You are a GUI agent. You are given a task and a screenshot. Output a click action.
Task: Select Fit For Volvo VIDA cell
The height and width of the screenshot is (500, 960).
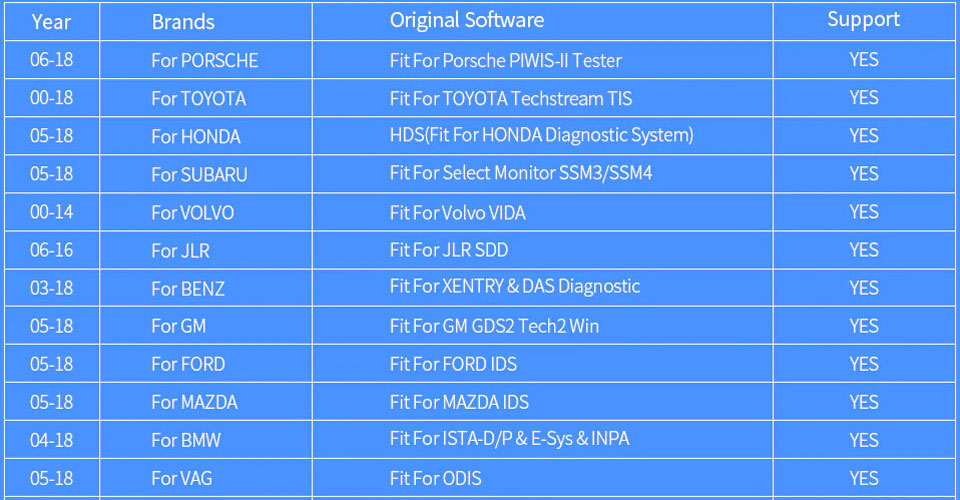click(457, 212)
